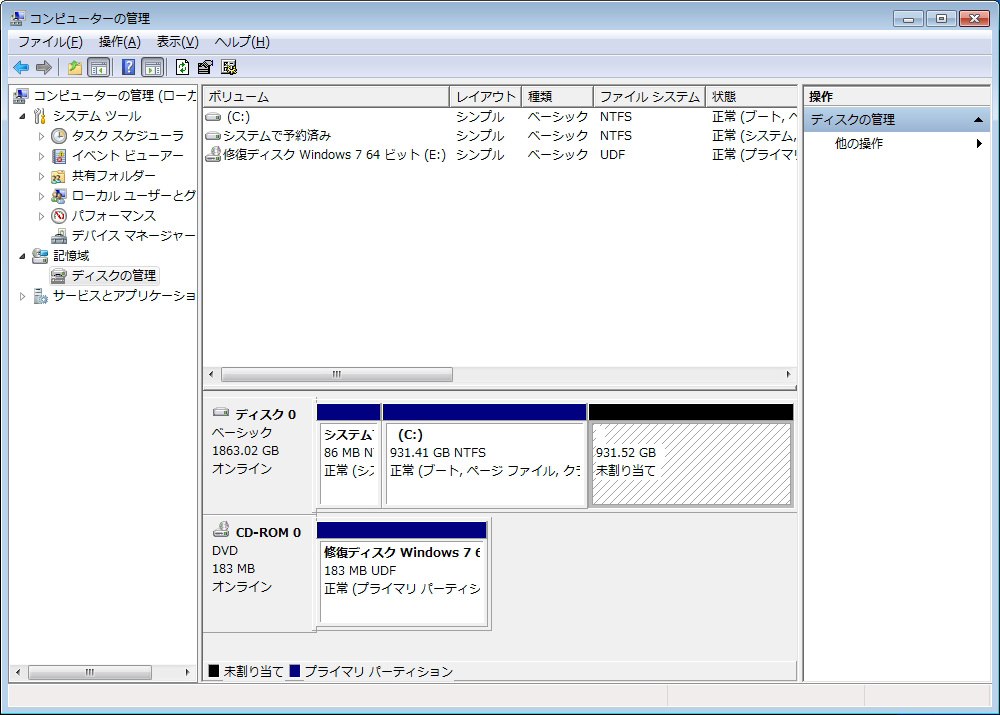
Task: Open 他の操作 in the actions pane
Action: point(859,144)
